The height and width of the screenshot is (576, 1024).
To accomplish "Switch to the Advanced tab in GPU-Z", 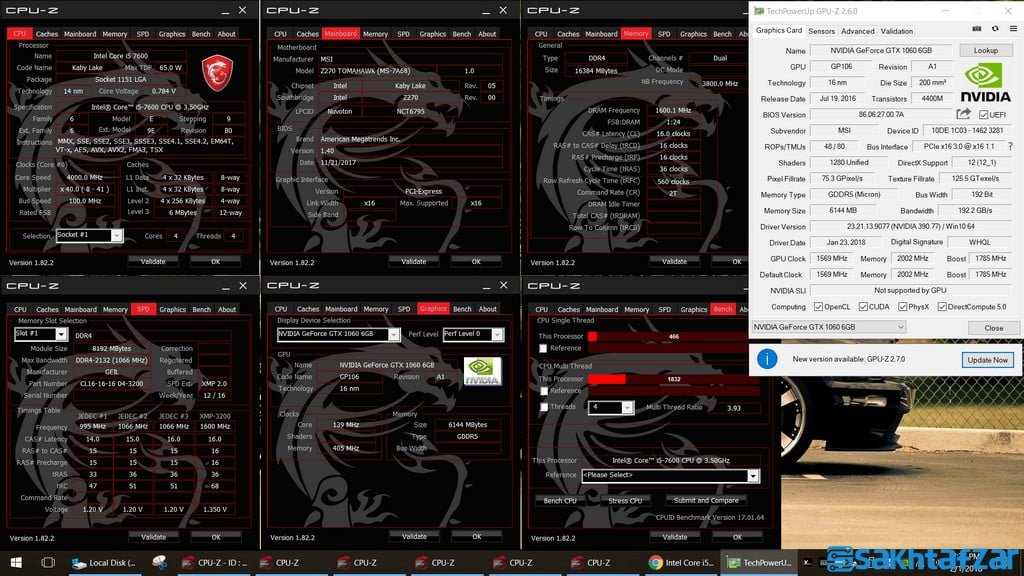I will [x=857, y=31].
